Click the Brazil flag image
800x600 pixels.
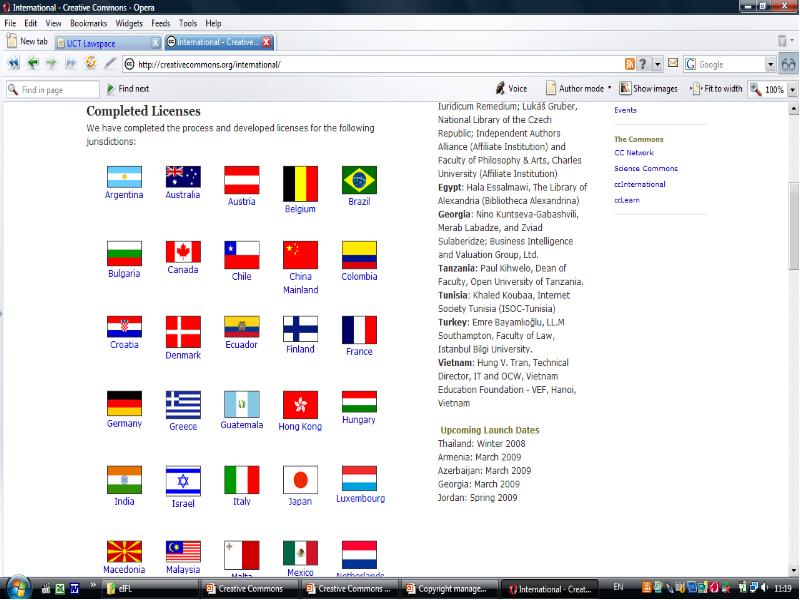[x=359, y=180]
